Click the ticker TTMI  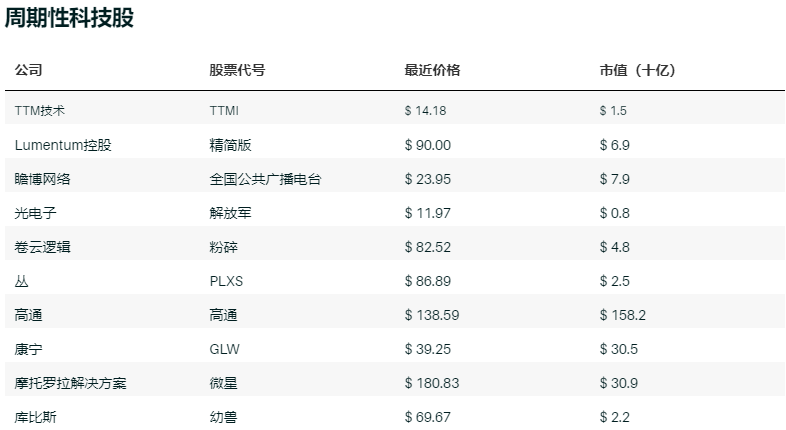tap(224, 111)
